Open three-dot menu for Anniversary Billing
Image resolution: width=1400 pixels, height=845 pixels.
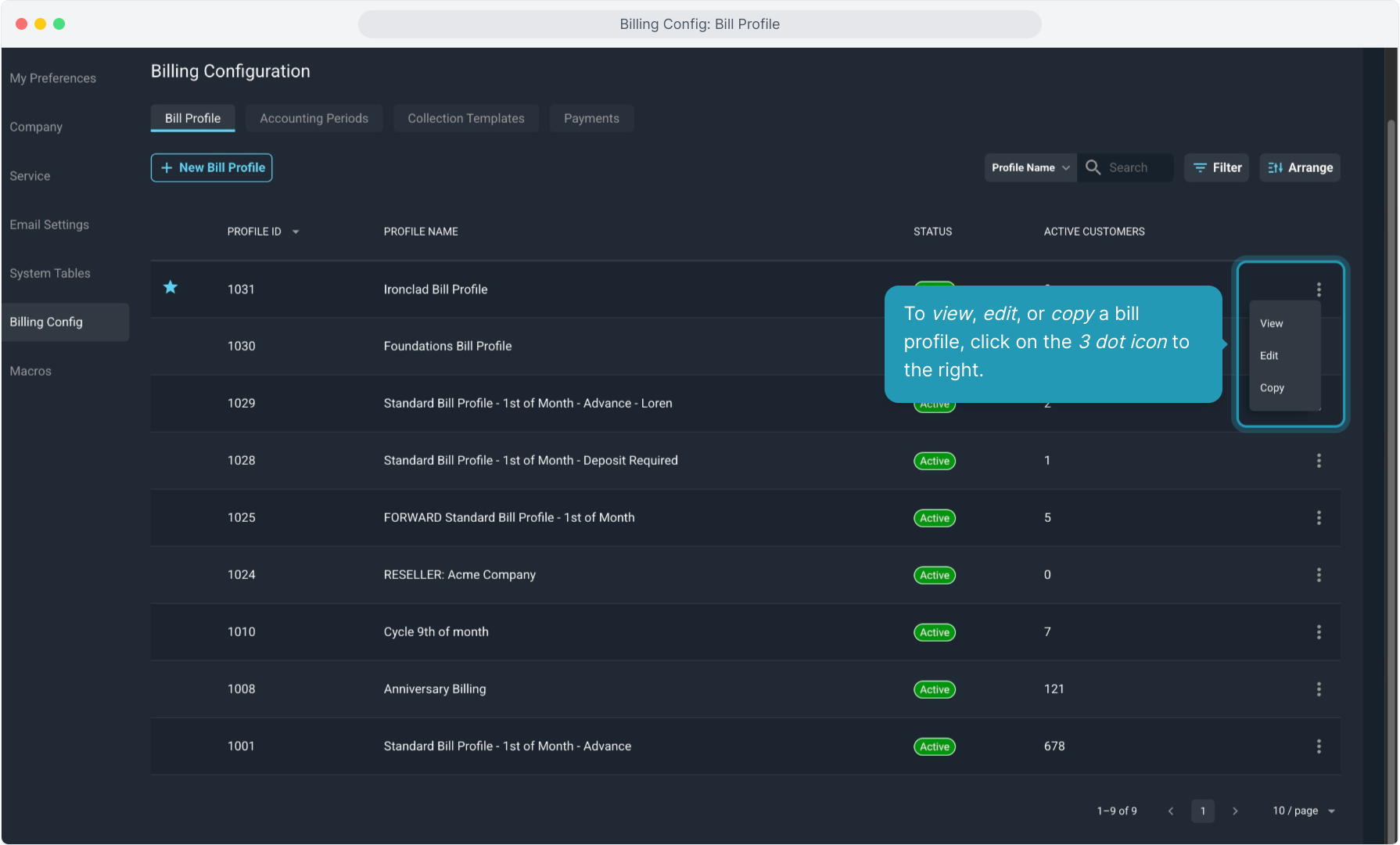[x=1319, y=689]
